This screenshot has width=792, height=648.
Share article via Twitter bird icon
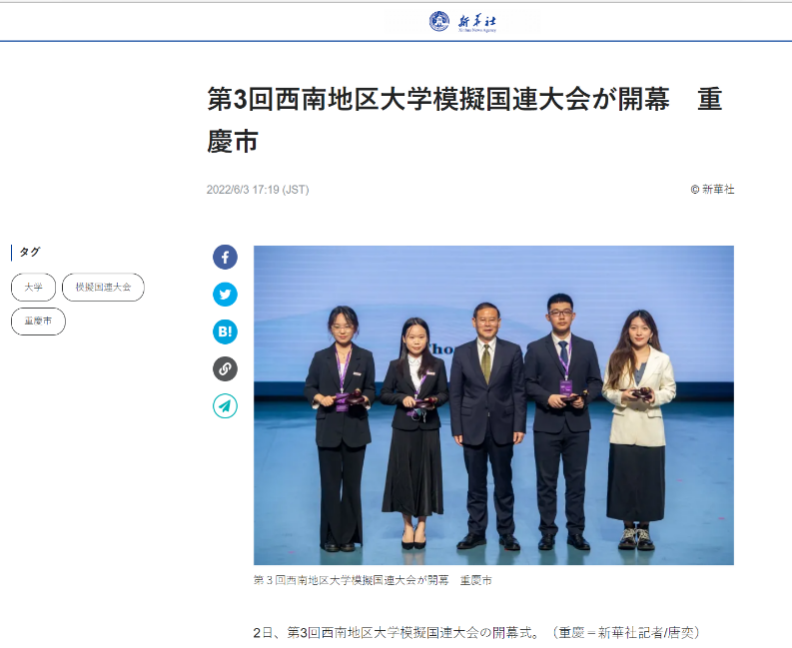point(225,294)
